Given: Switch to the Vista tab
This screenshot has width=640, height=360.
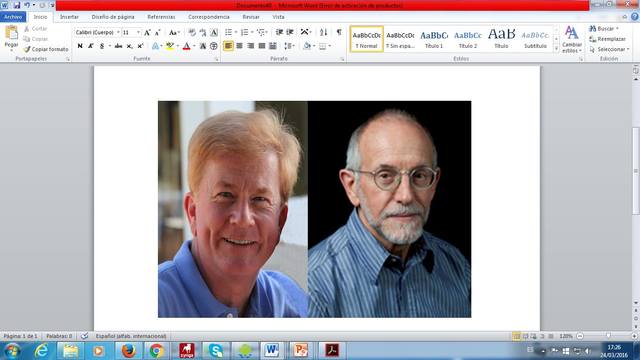Looking at the screenshot, I should pos(278,17).
